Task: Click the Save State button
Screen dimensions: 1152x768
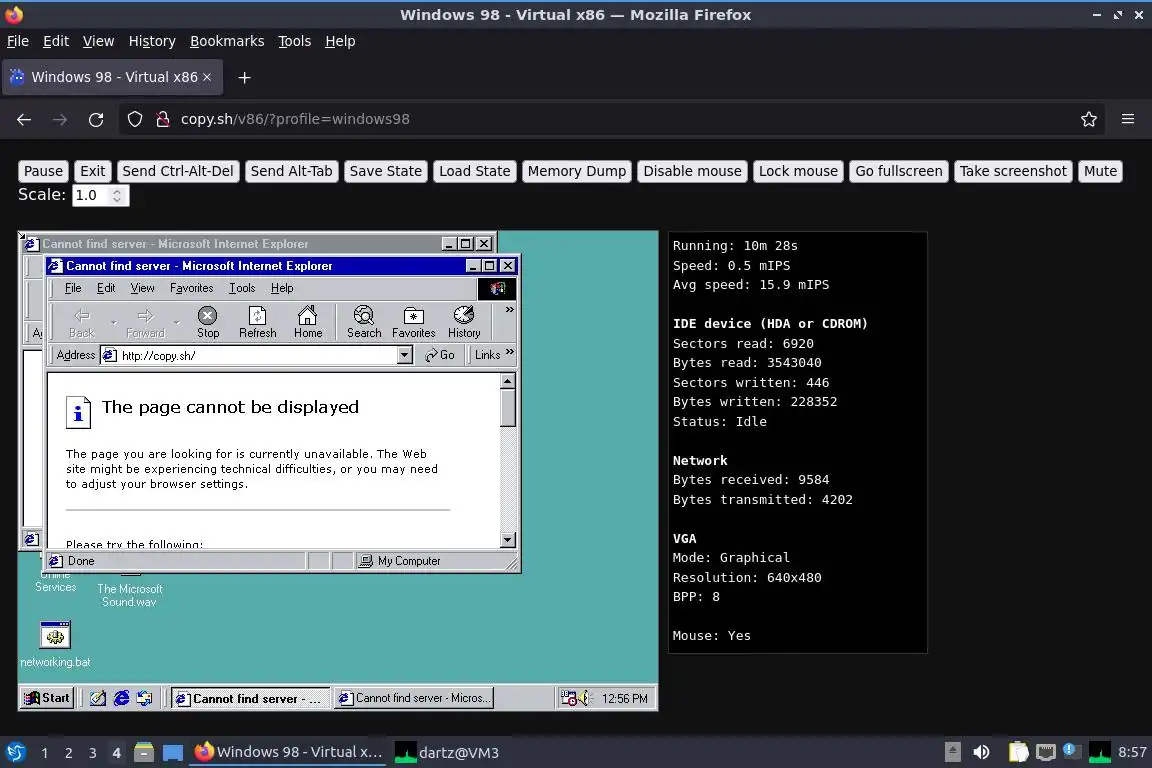Action: coord(386,171)
